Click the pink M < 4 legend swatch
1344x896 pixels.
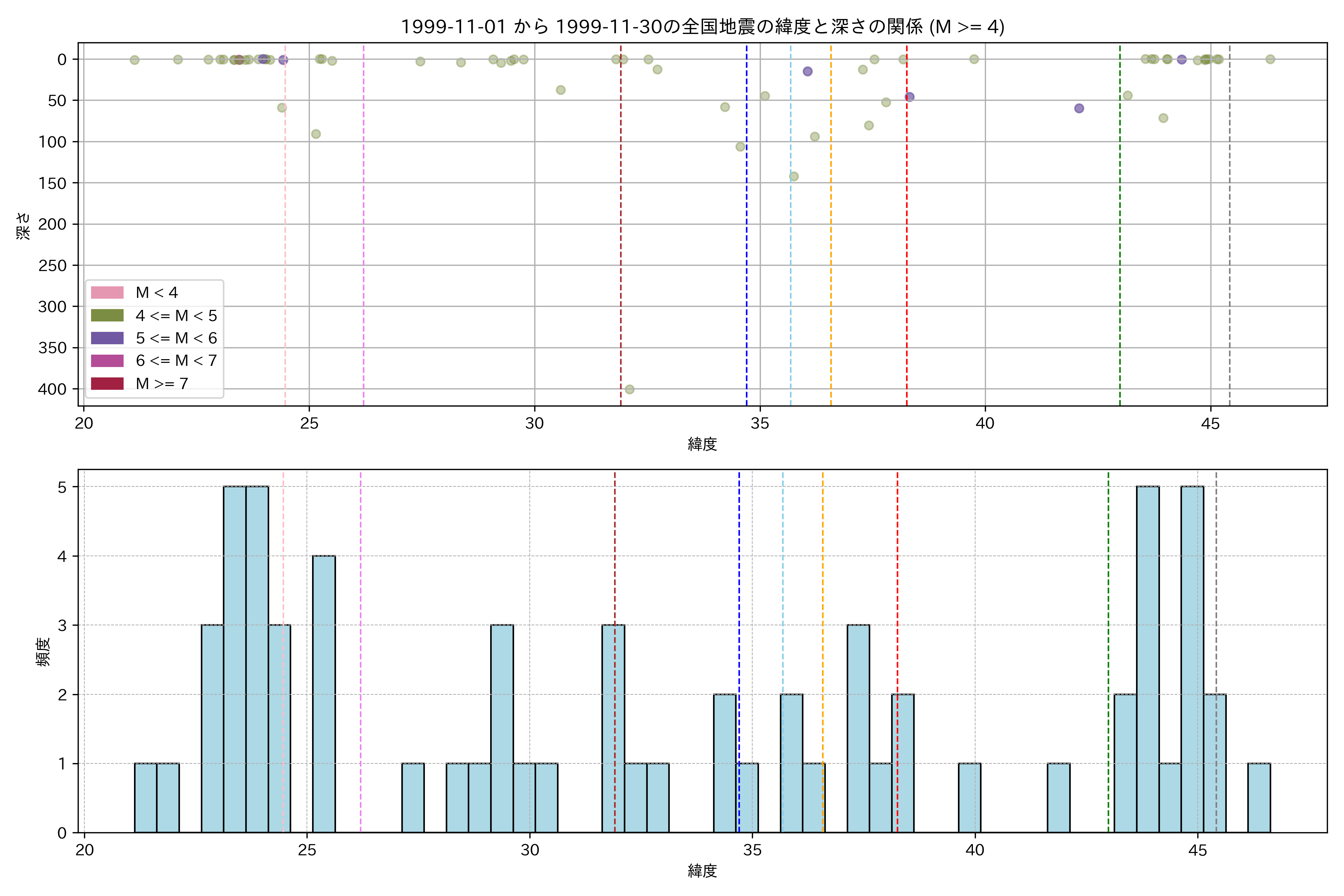(107, 293)
